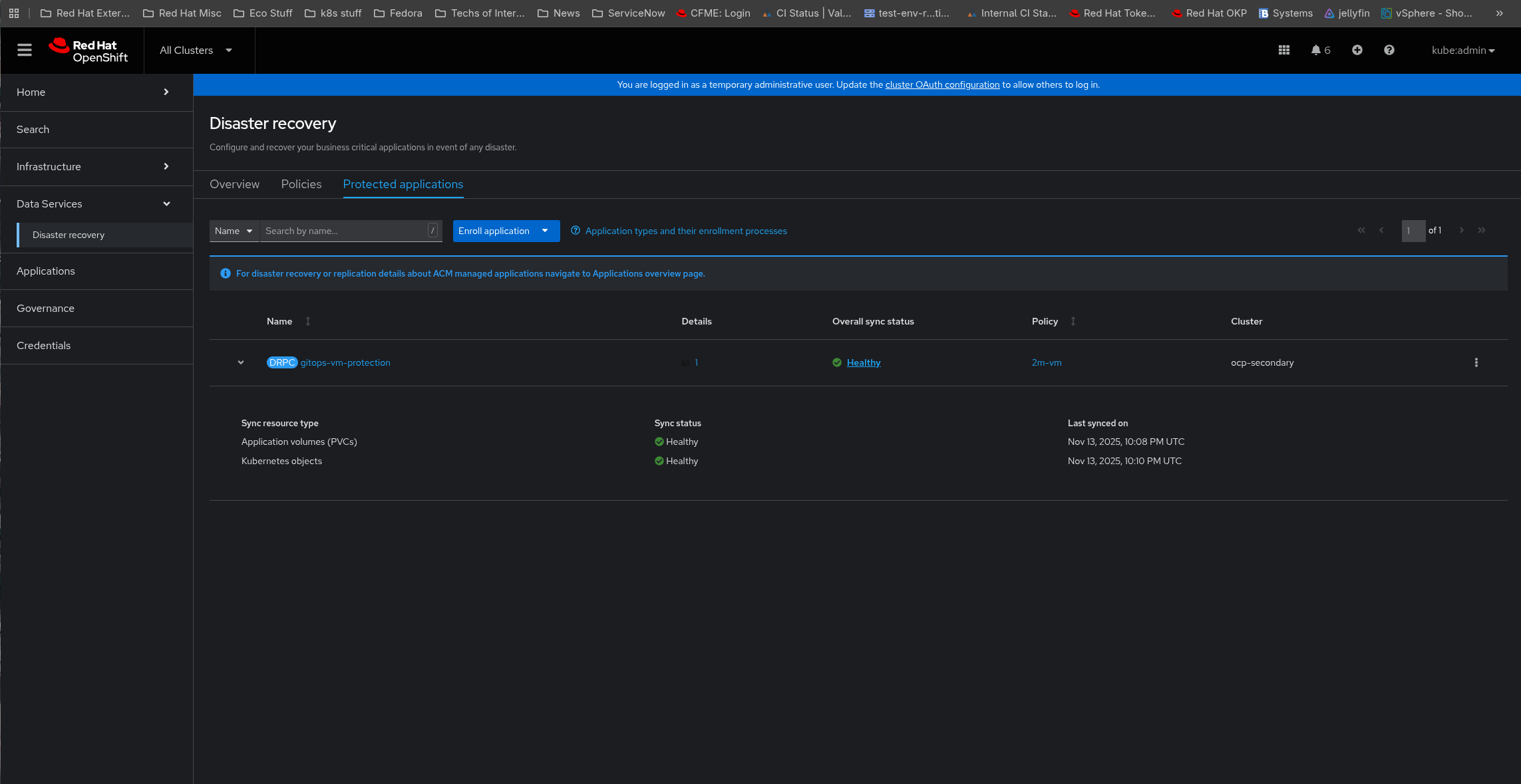This screenshot has width=1521, height=784.
Task: Open kebab actions menu for gitops-vm-protection
Action: (x=1476, y=362)
